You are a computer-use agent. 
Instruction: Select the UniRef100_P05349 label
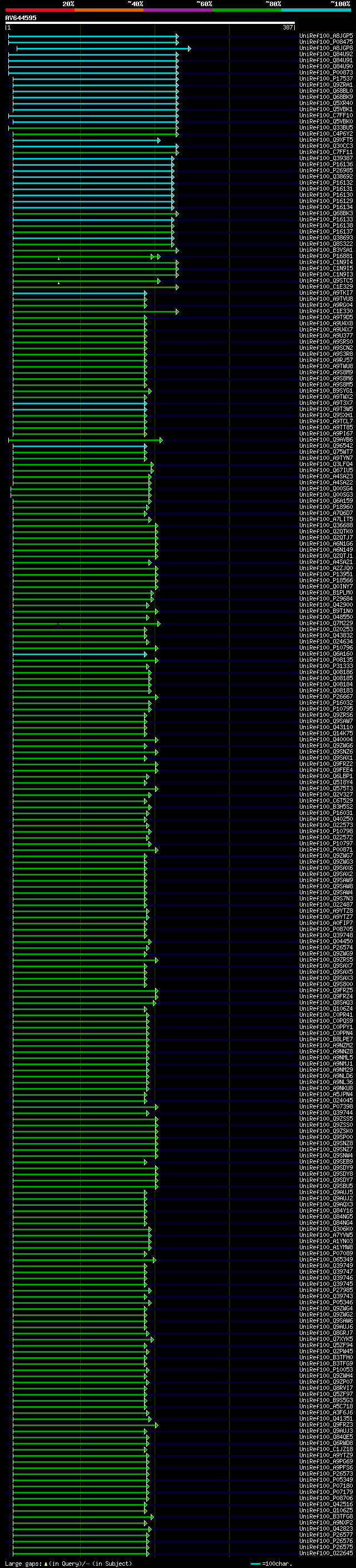pos(326,1480)
